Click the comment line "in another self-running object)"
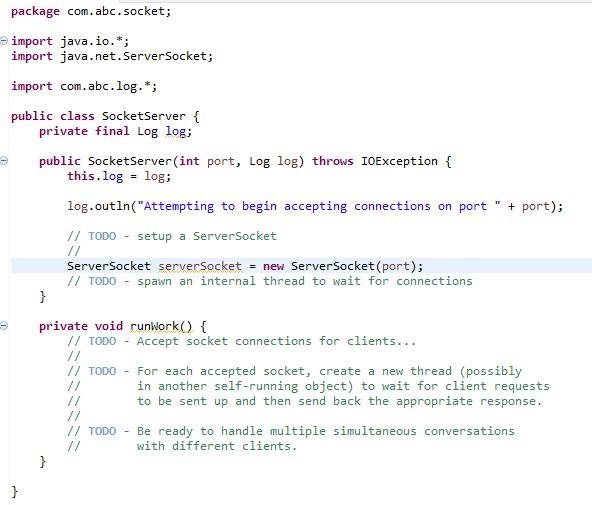The height and width of the screenshot is (505, 592). [x=308, y=386]
